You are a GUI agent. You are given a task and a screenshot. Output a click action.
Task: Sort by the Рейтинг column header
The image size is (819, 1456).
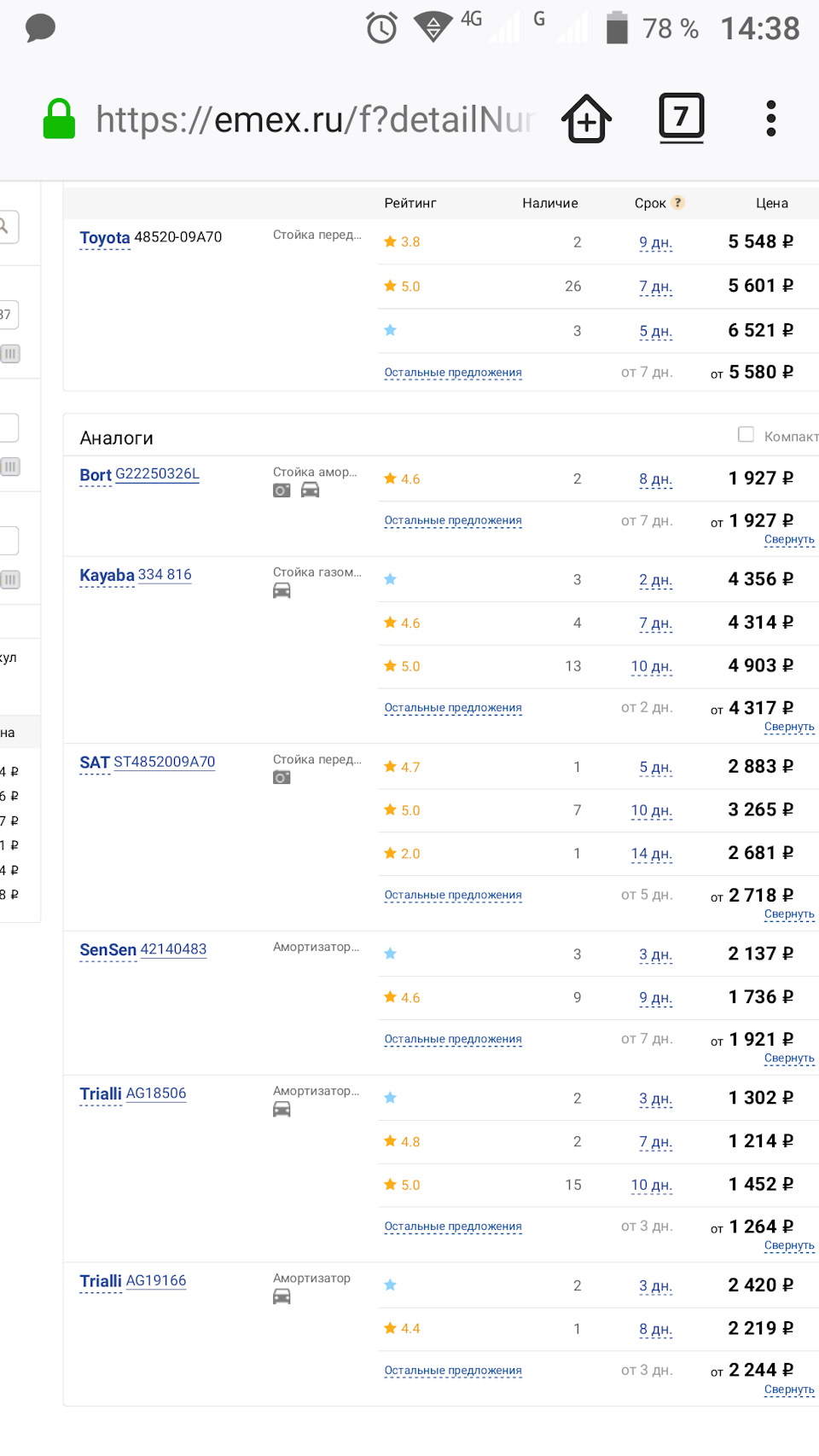click(x=410, y=203)
